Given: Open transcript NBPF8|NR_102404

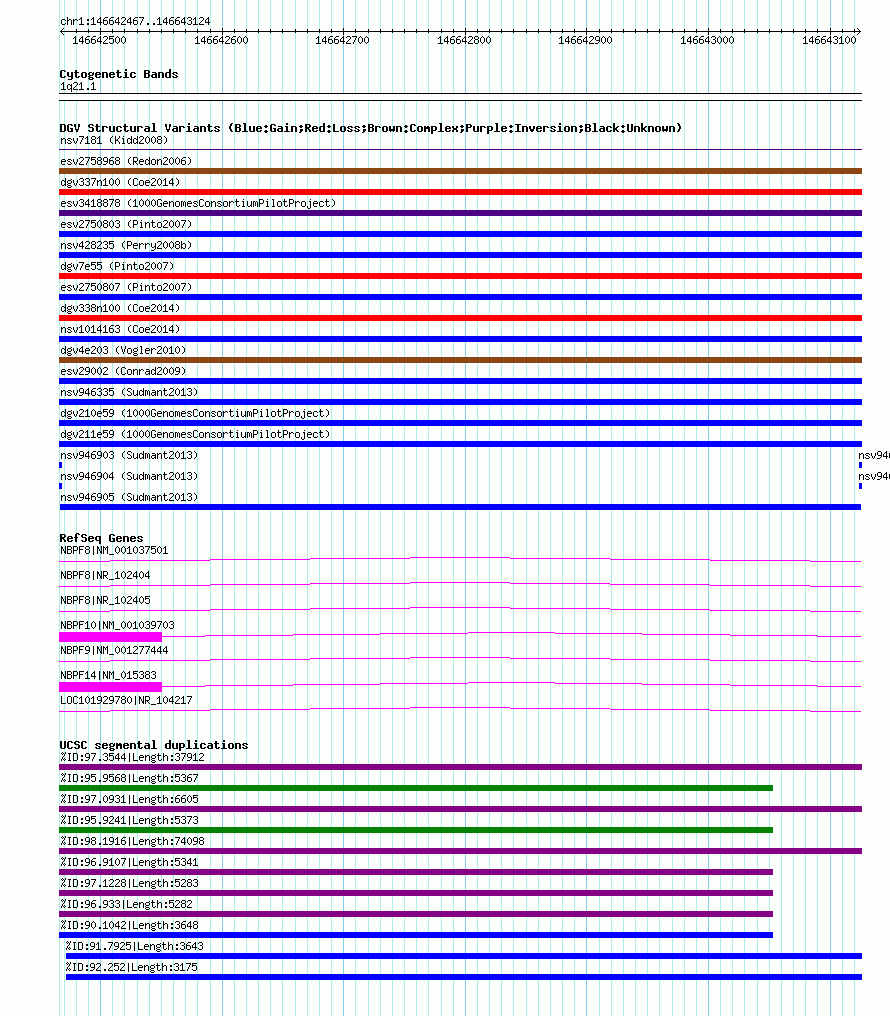Looking at the screenshot, I should tap(105, 575).
